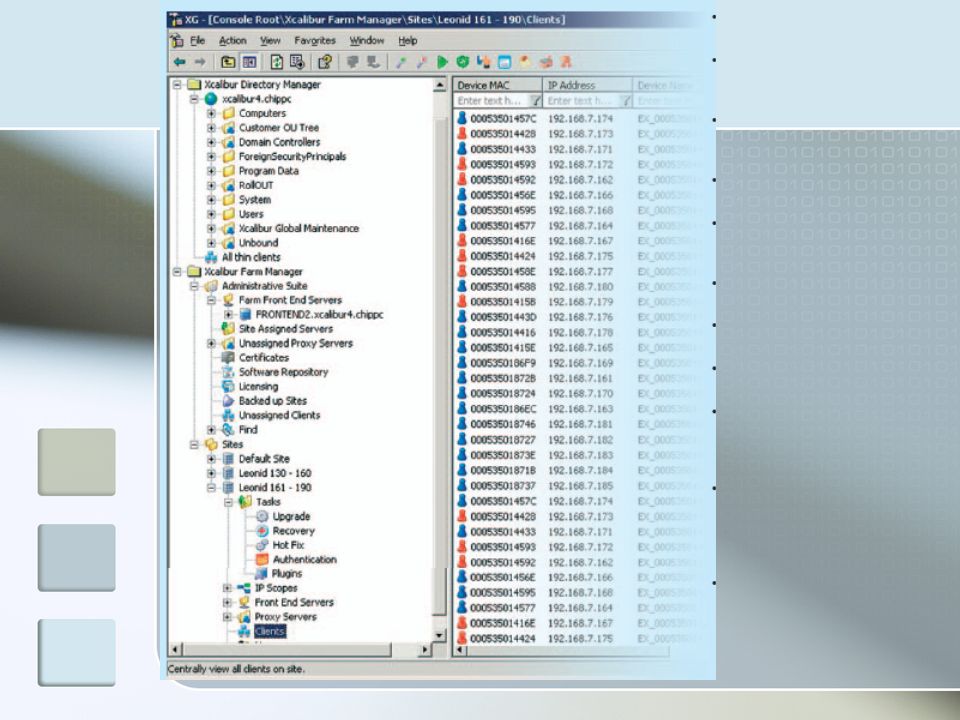Screen dimensions: 960x720
Task: Expand the Customer OU Tree node
Action: (211, 128)
